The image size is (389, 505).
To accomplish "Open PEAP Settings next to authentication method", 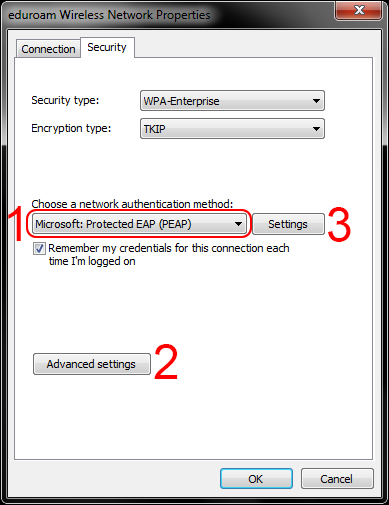I will click(288, 224).
